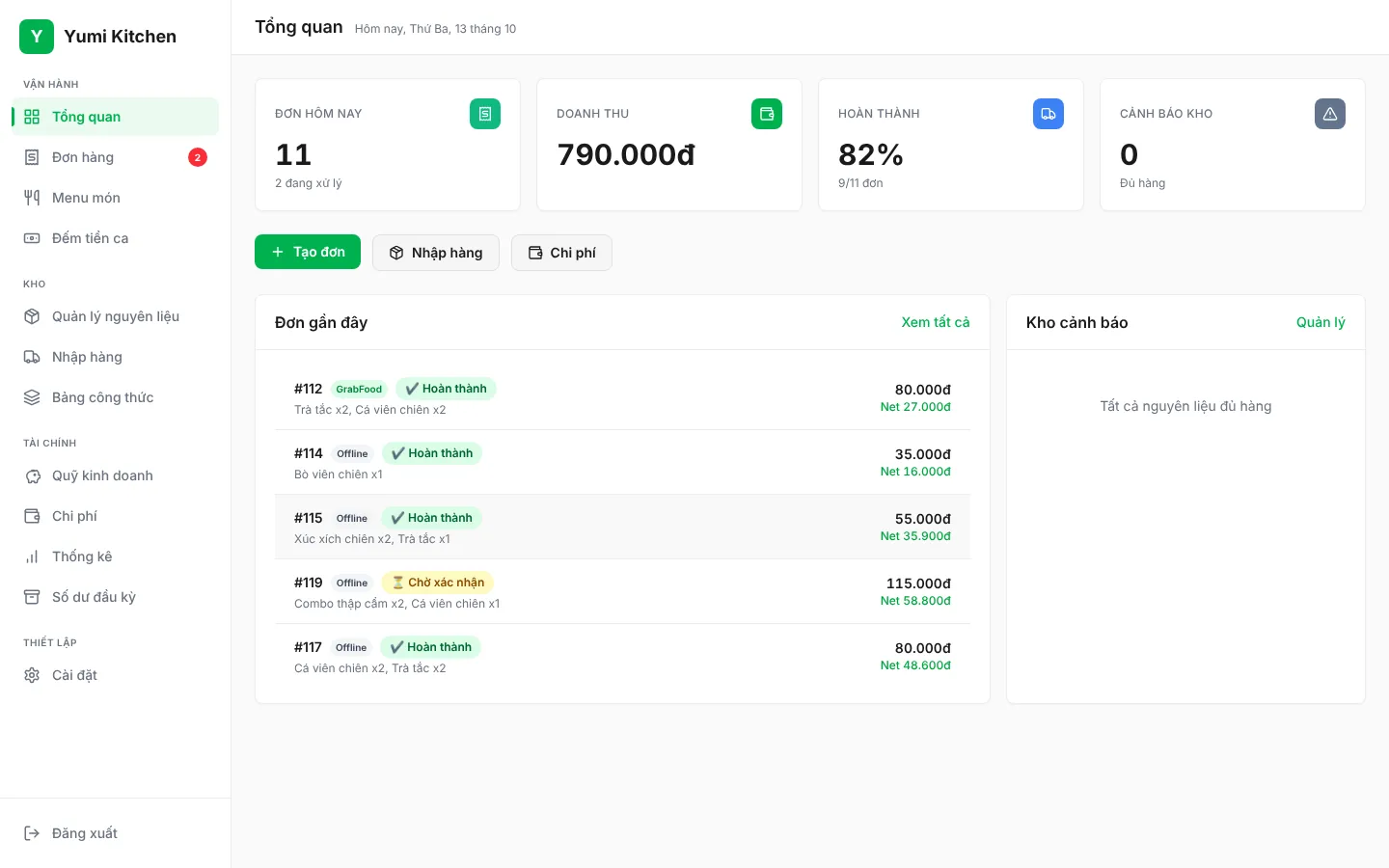The width and height of the screenshot is (1389, 868).
Task: Open Quỹ kinh doanh in sidebar
Action: click(116, 475)
